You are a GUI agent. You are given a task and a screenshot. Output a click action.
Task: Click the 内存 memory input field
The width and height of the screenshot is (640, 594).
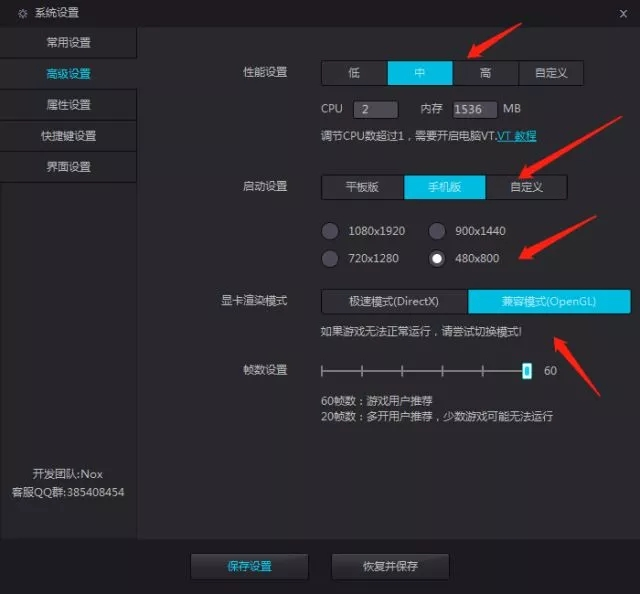click(x=475, y=109)
